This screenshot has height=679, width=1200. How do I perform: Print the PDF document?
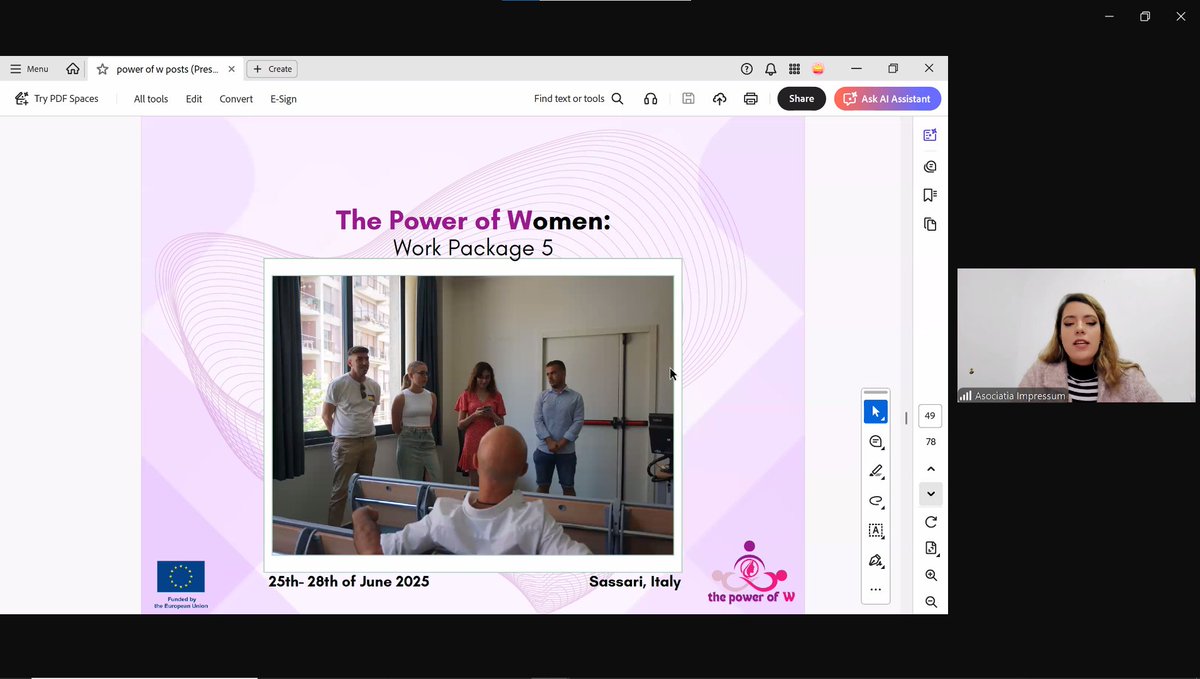point(749,98)
